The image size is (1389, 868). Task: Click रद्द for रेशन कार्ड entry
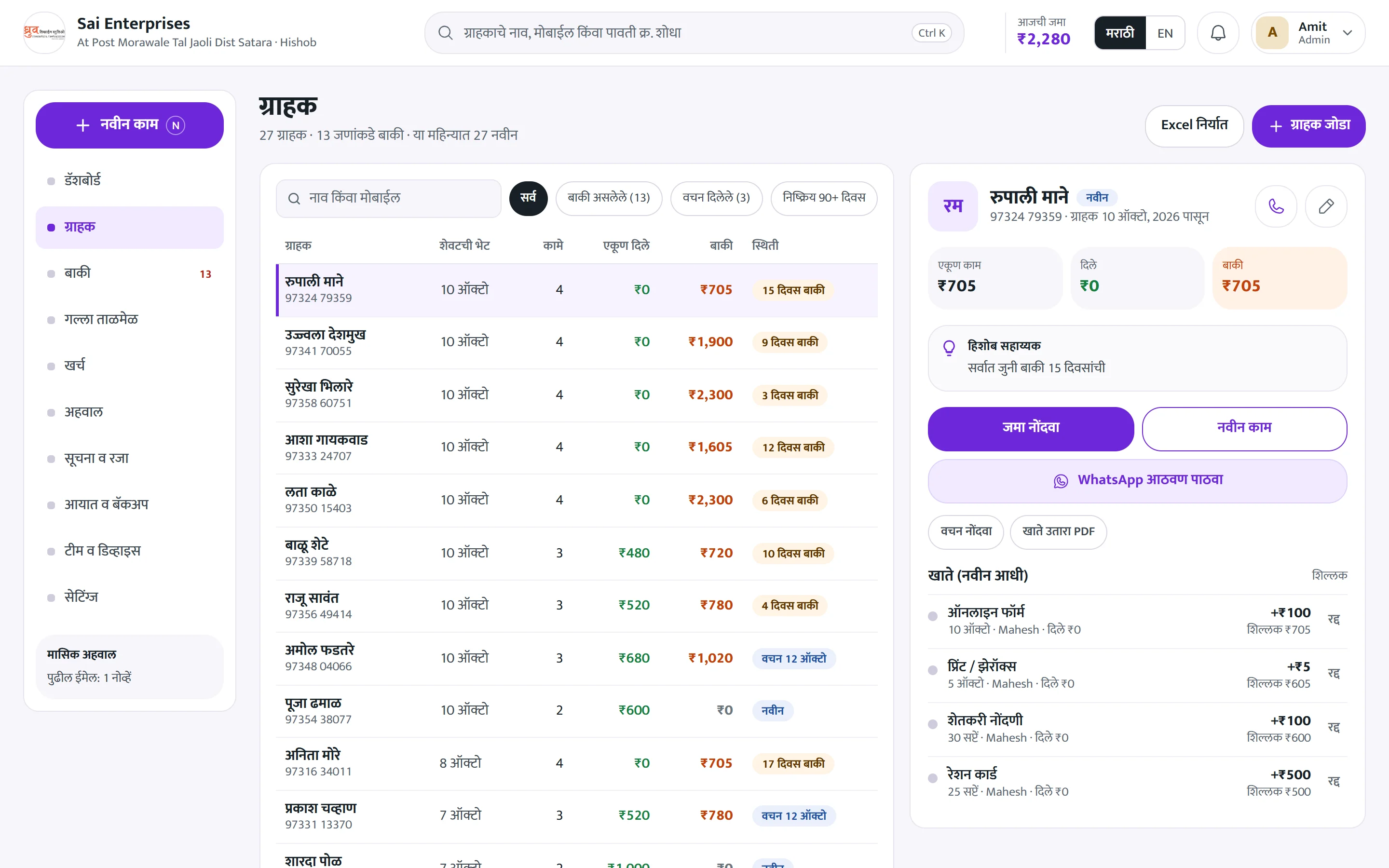[x=1334, y=782]
